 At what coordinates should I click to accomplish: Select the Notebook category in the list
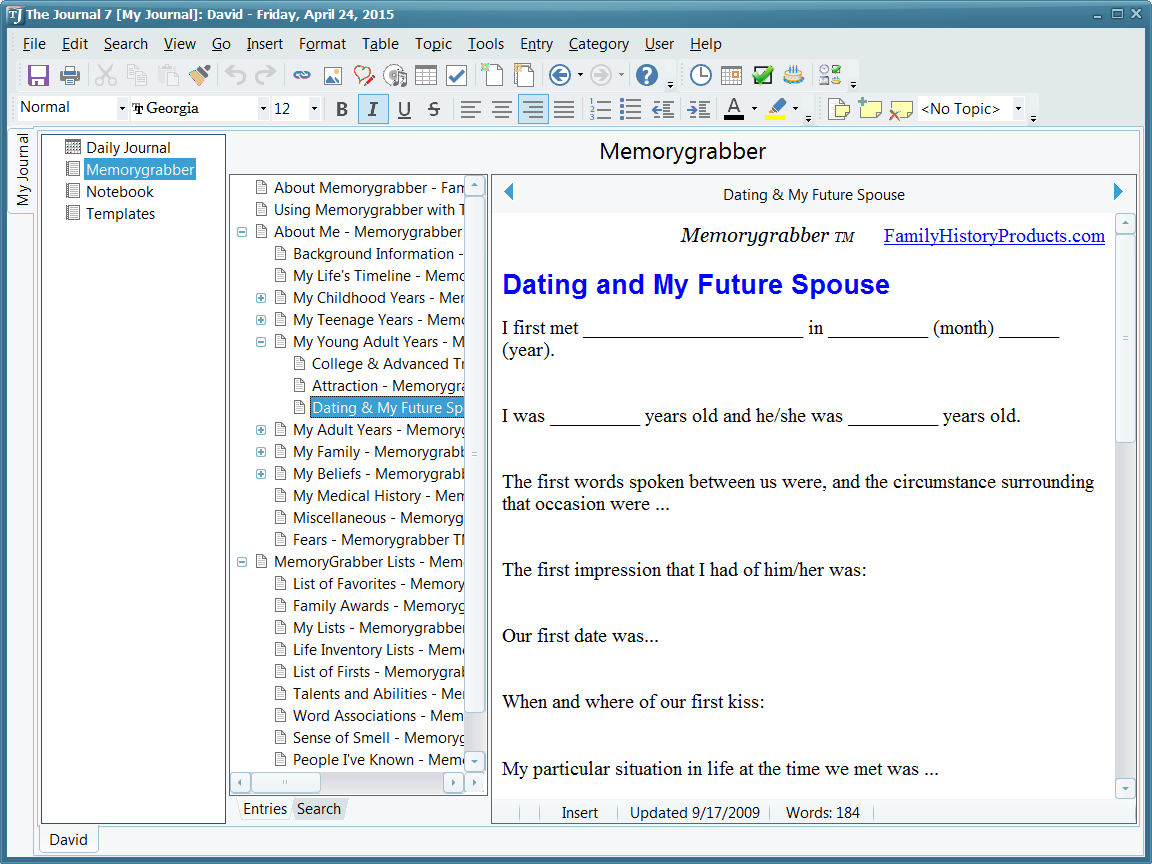pos(119,192)
